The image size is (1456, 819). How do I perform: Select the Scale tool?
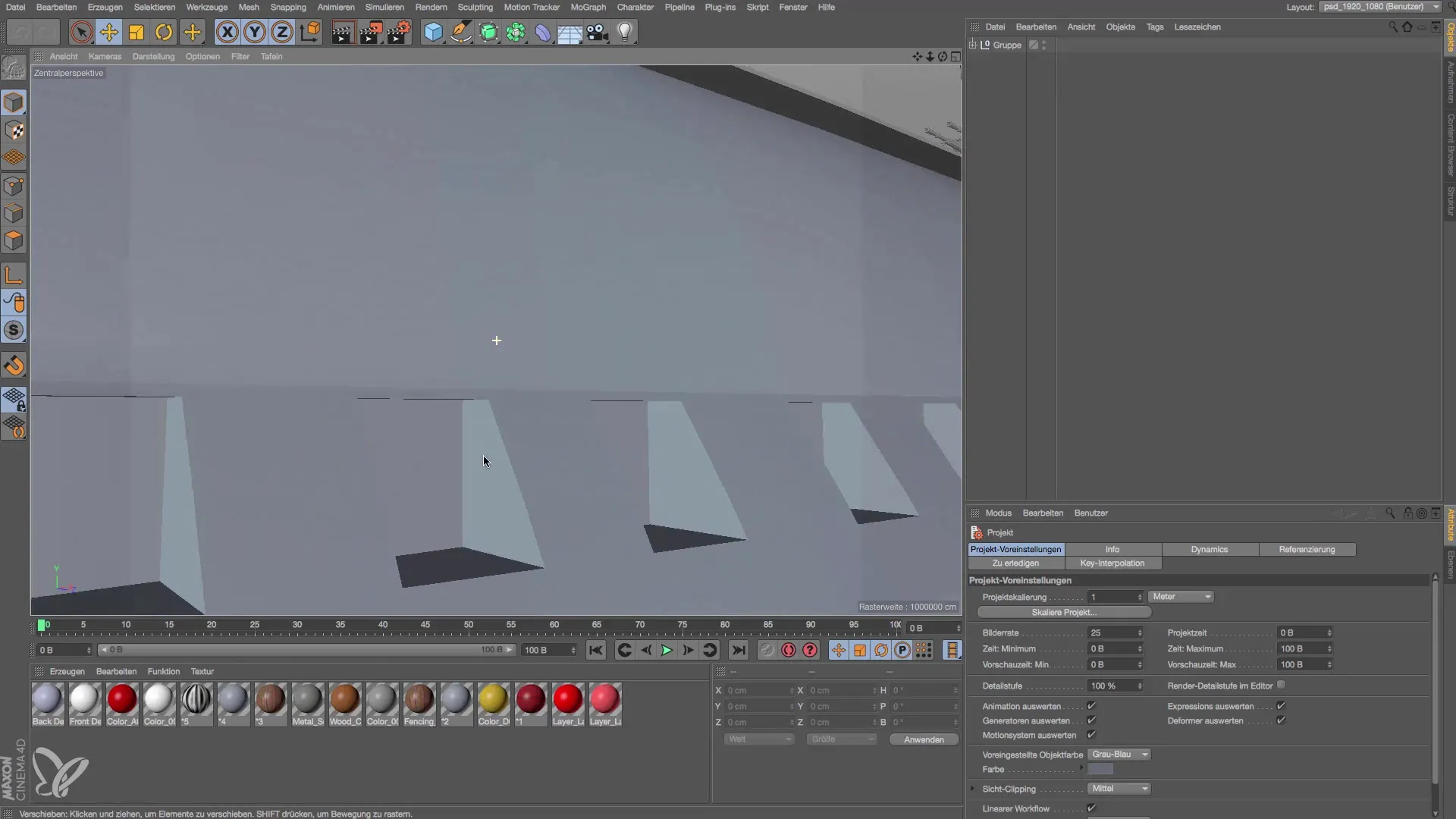136,33
